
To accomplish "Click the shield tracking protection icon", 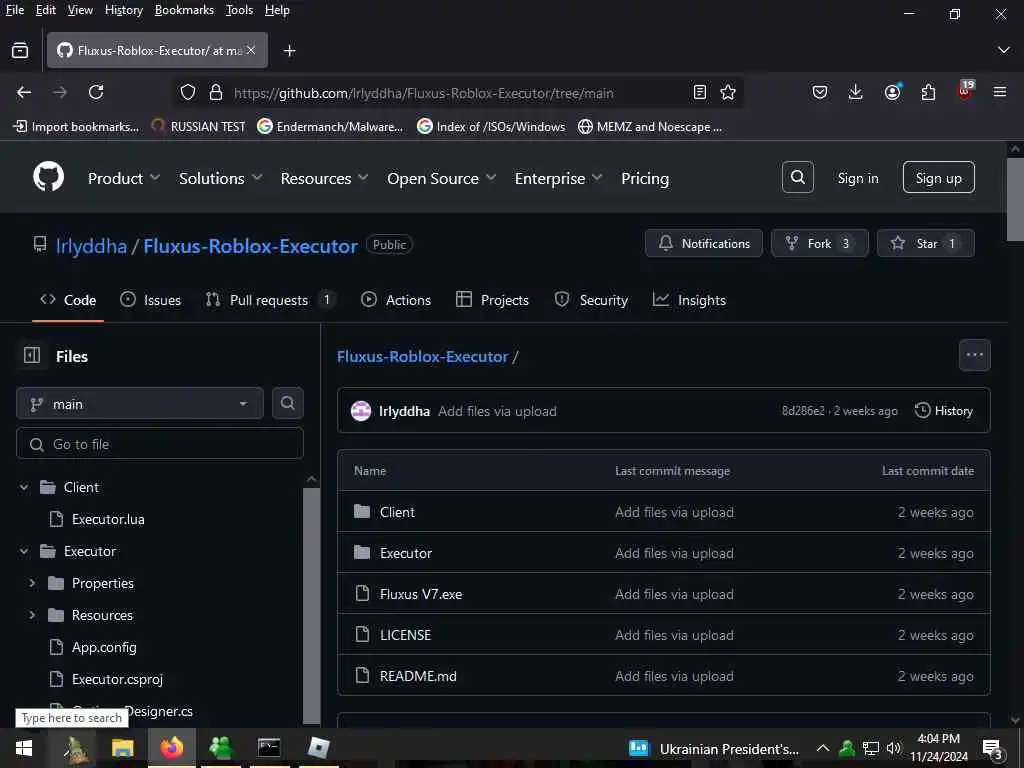I will [188, 92].
